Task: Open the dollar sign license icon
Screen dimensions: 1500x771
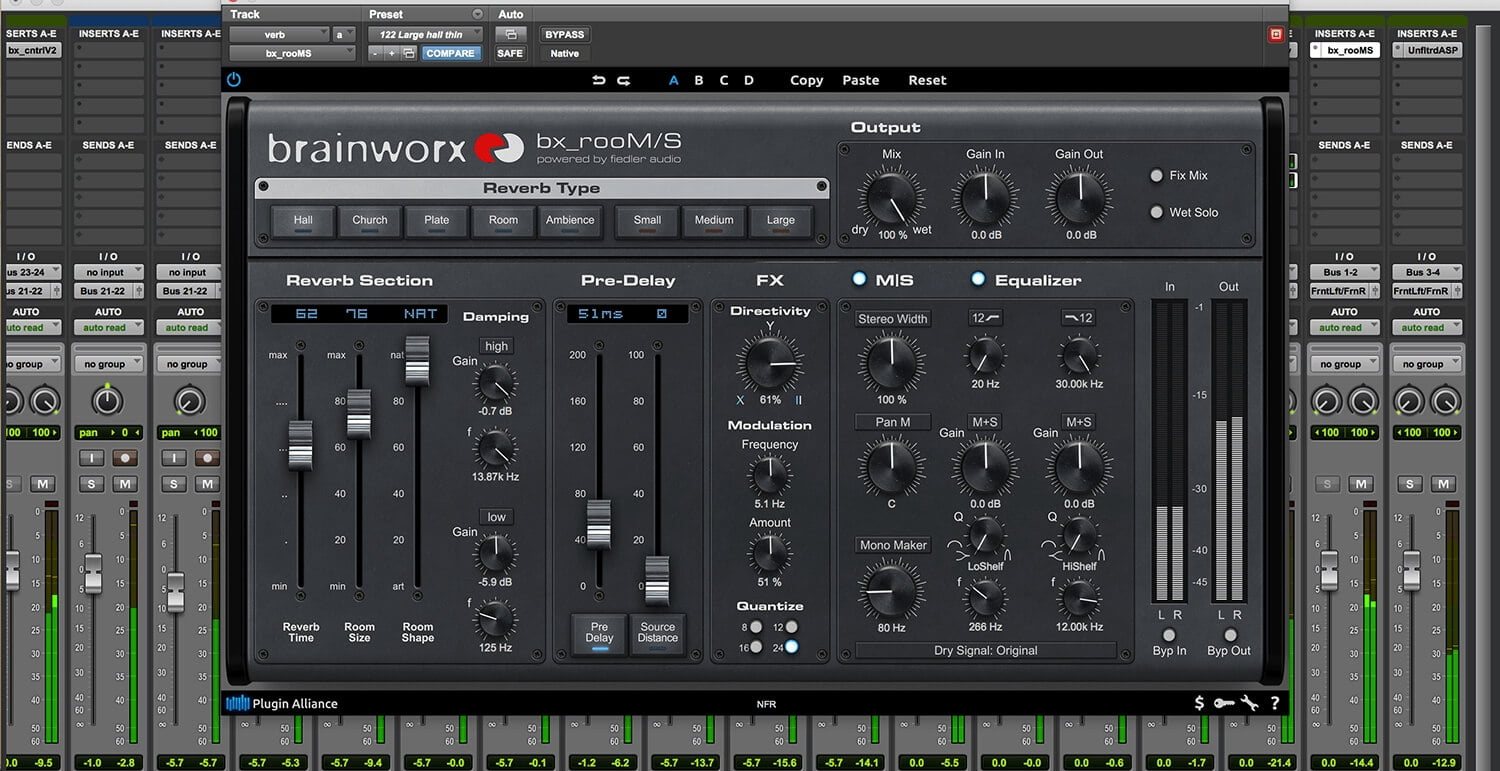Action: 1199,703
